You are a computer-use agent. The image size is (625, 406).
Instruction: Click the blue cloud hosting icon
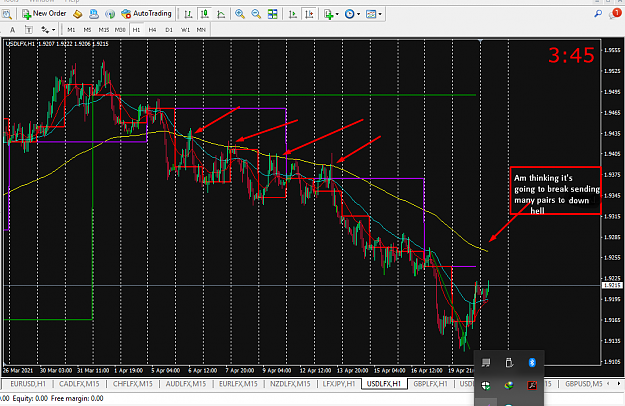(94, 14)
